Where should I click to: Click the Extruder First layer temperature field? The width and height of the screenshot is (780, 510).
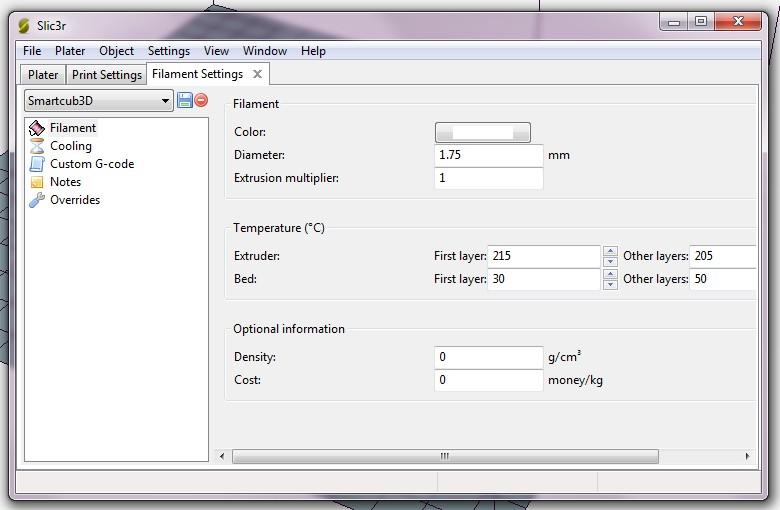pyautogui.click(x=544, y=256)
